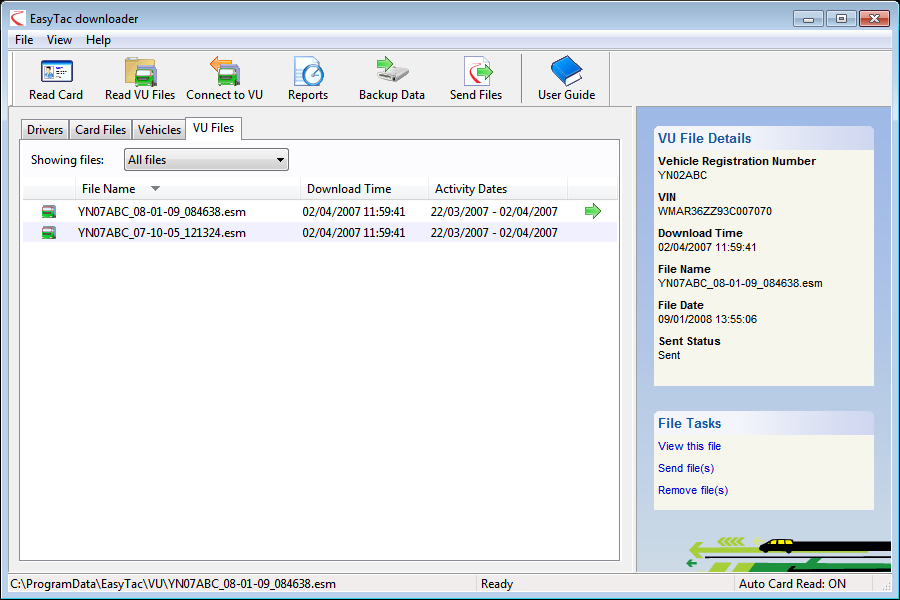
Task: Click status bar file path text
Action: (x=173, y=584)
